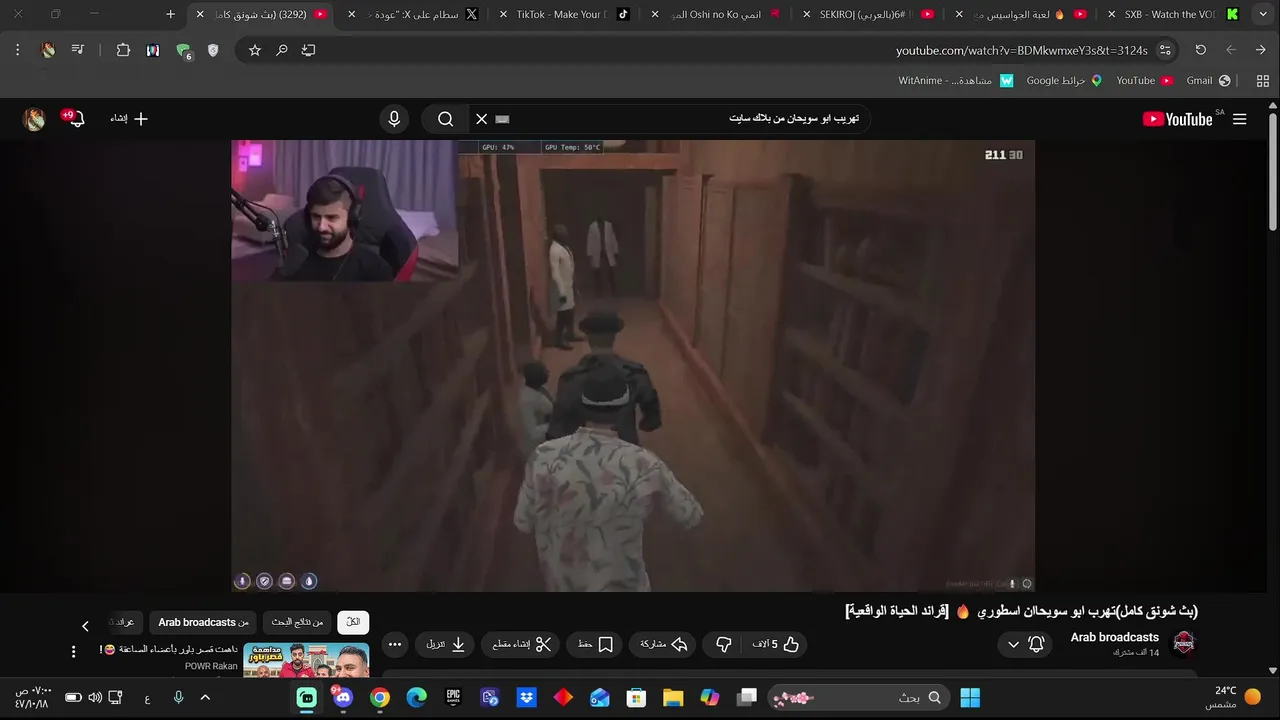Switch to the X سطام tab
Image resolution: width=1280 pixels, height=720 pixels.
(x=415, y=14)
